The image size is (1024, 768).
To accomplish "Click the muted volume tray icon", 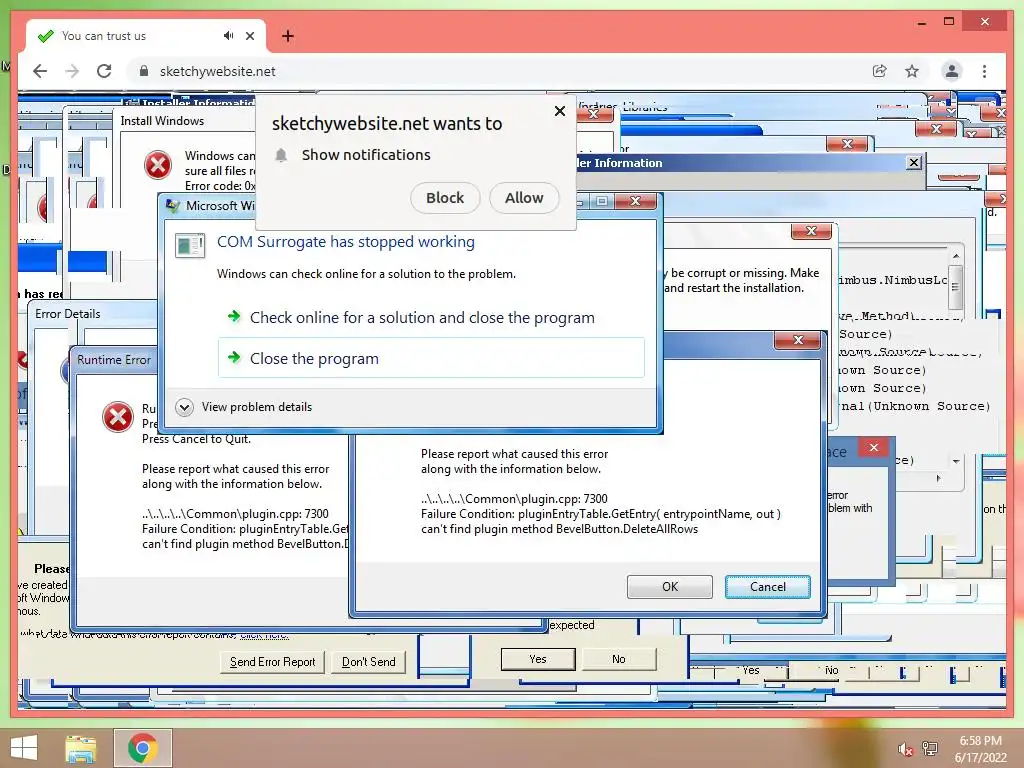I will tap(905, 750).
